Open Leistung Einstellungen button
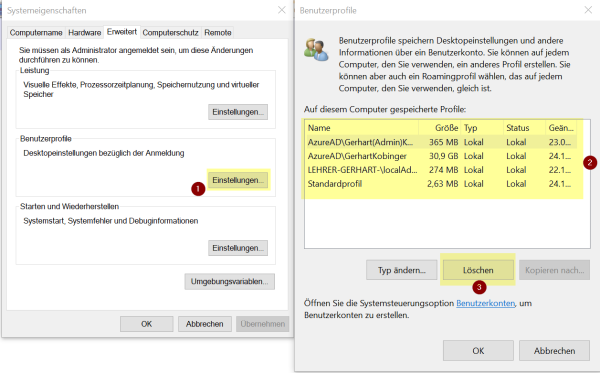Viewport: 600px width, 373px height. point(238,112)
